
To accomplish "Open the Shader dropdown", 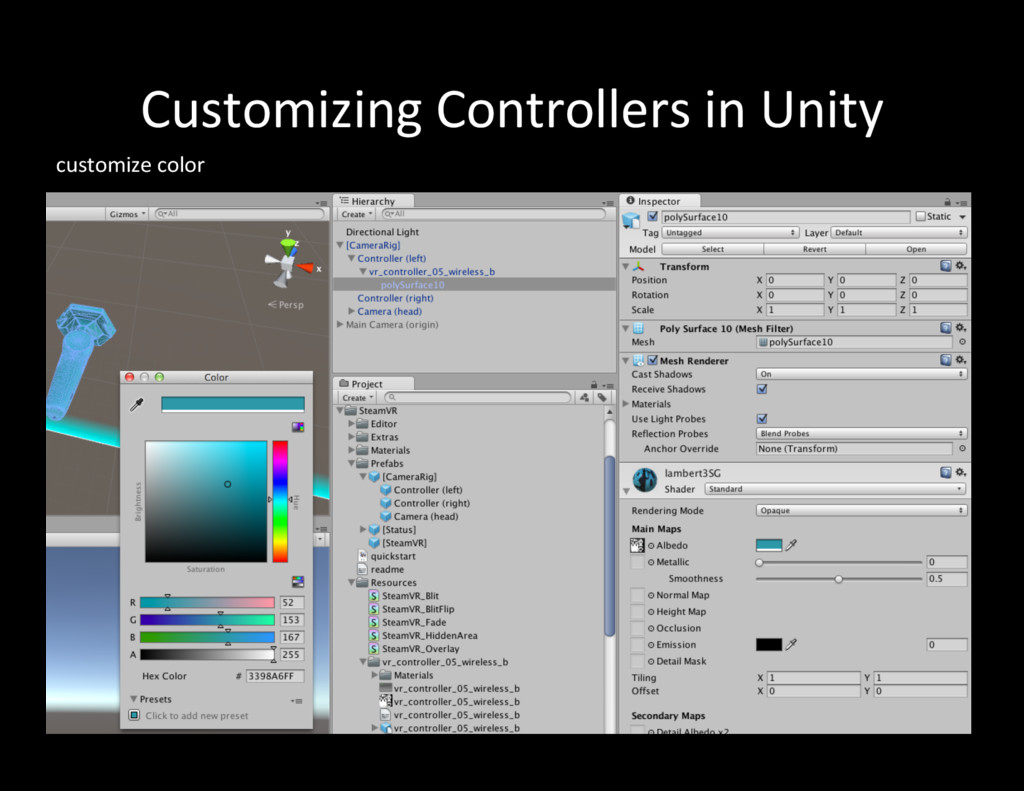I will pyautogui.click(x=835, y=489).
